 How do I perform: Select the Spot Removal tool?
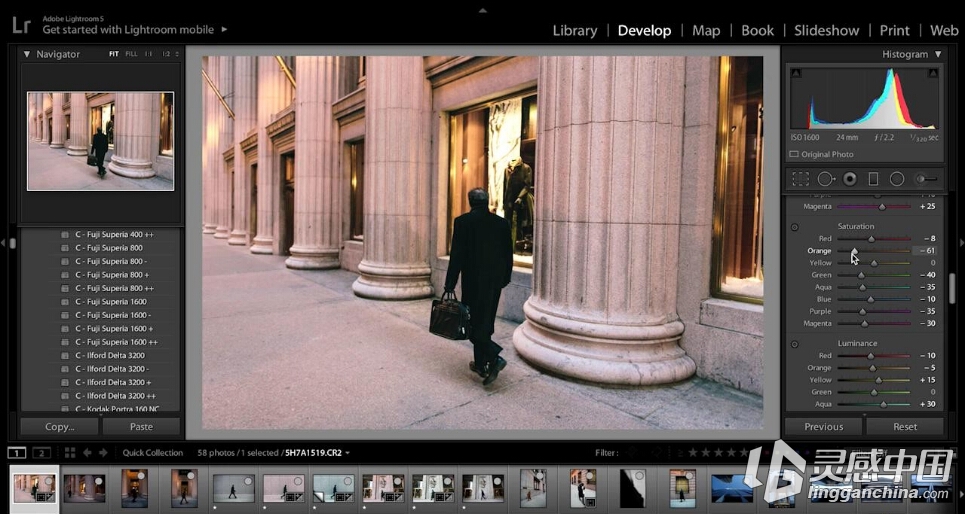point(825,179)
